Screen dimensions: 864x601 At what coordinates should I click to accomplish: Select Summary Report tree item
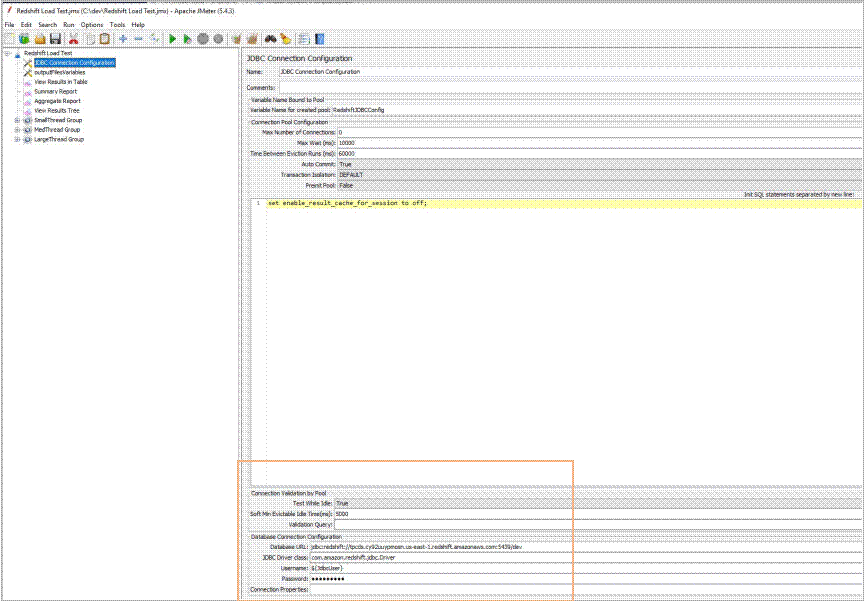coord(56,91)
